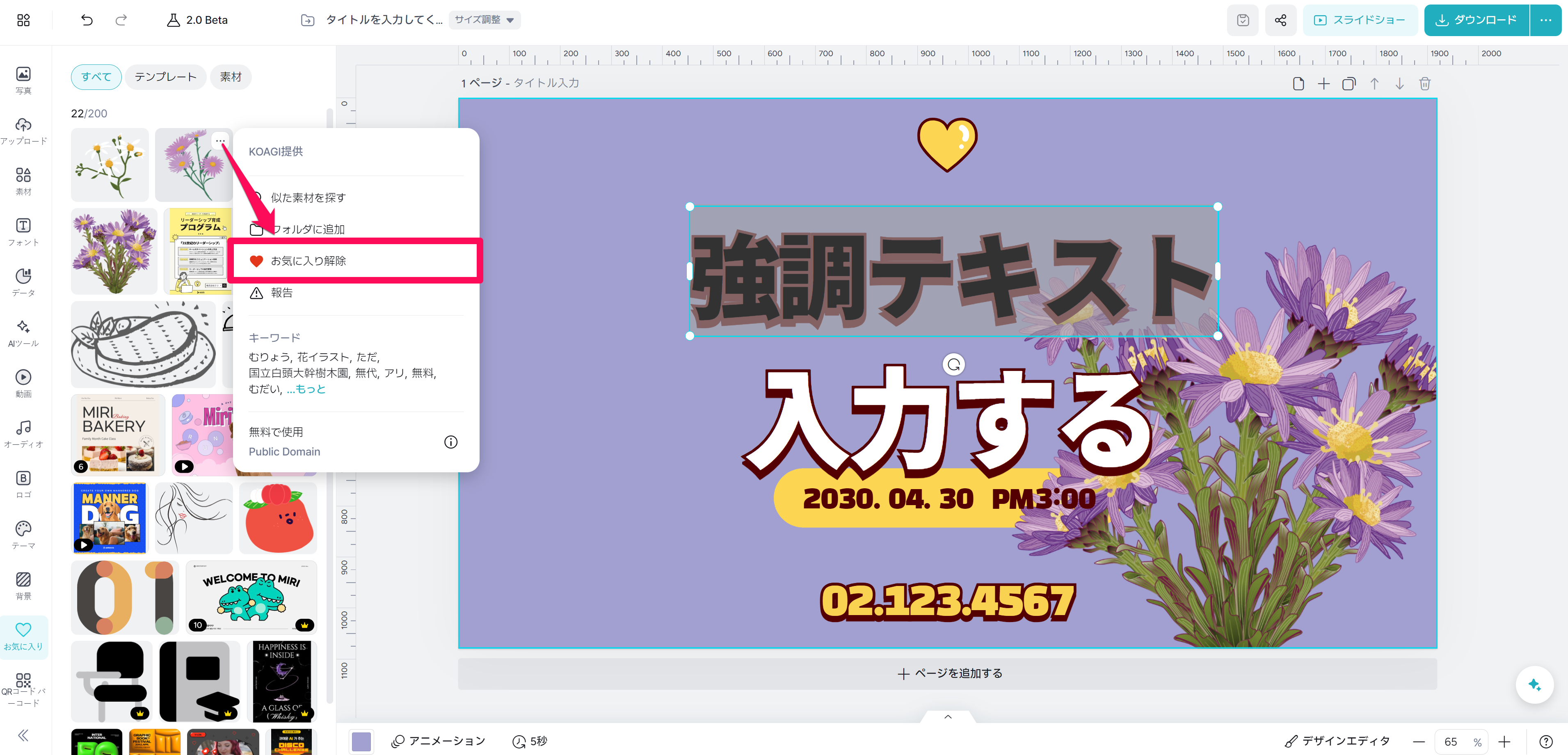Click the share icon in top bar
The width and height of the screenshot is (1568, 755).
pos(1280,20)
